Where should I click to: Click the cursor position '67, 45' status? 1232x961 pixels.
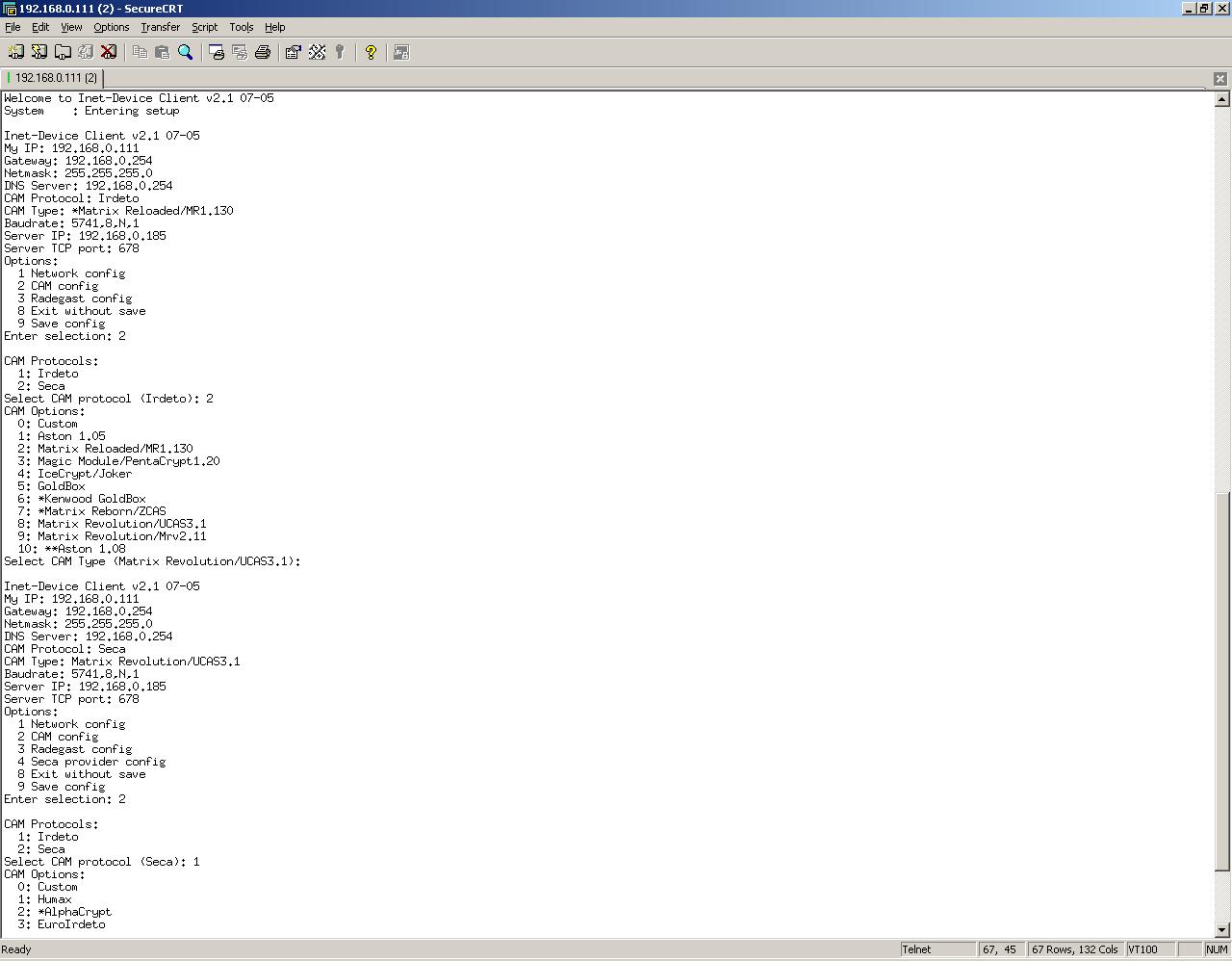coord(1001,949)
